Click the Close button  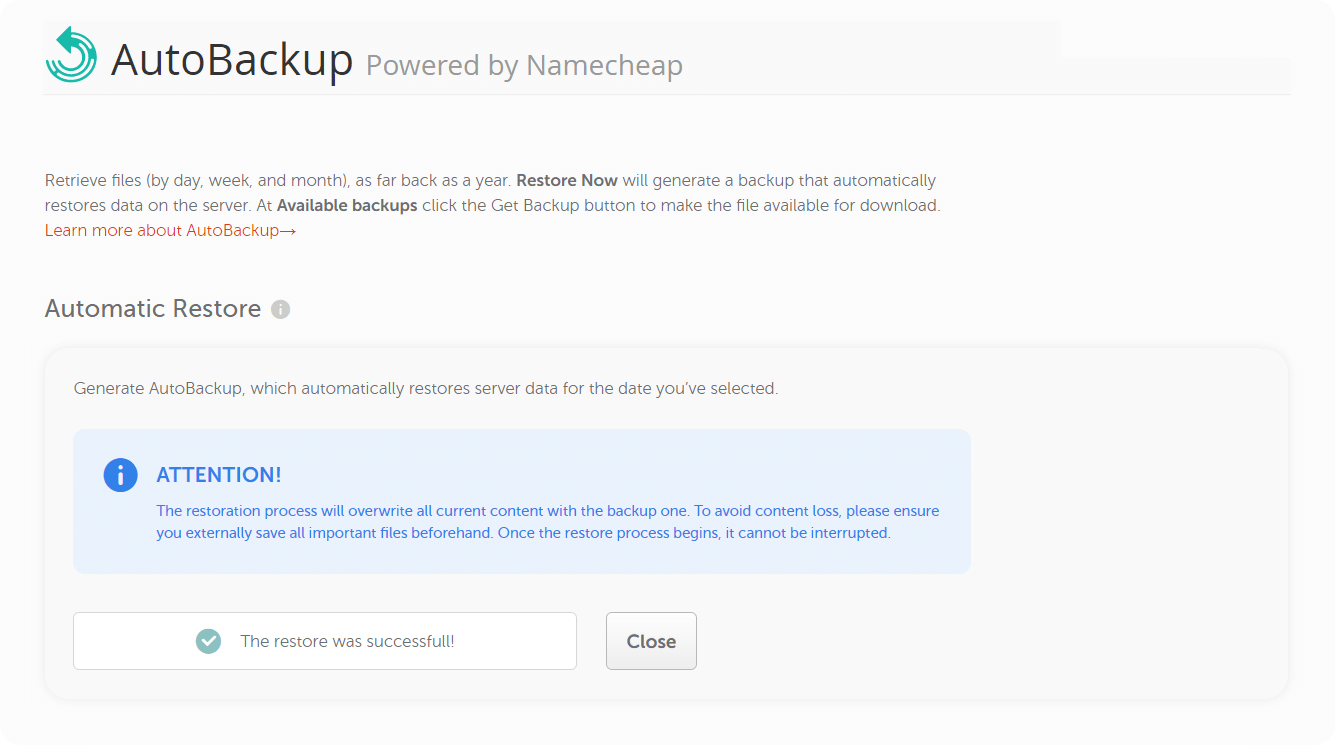pyautogui.click(x=651, y=641)
